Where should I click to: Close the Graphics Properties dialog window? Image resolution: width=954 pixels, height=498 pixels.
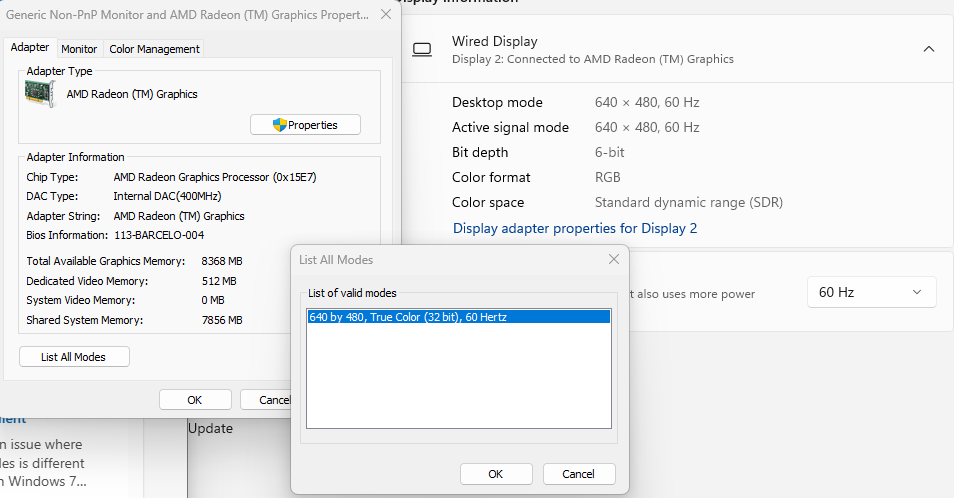[386, 14]
